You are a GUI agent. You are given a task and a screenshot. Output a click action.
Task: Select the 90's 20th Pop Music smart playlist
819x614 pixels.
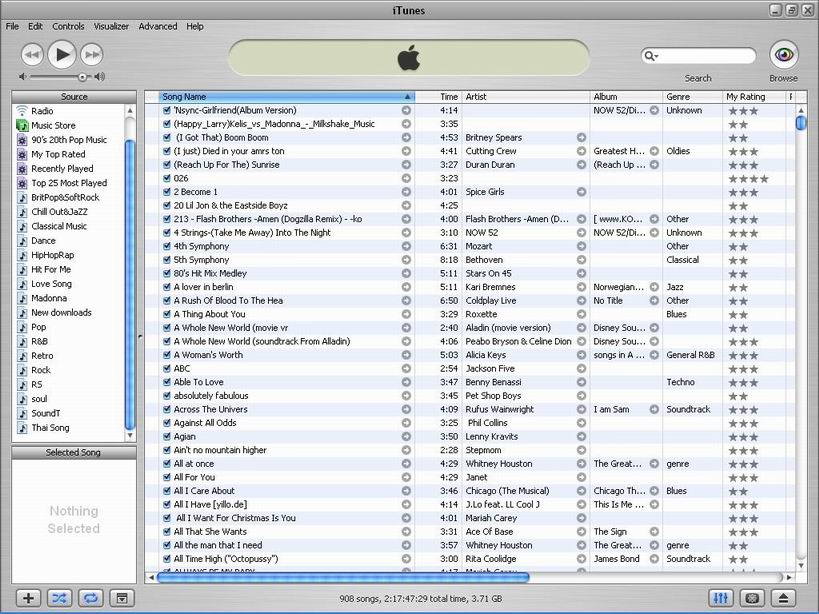click(69, 140)
